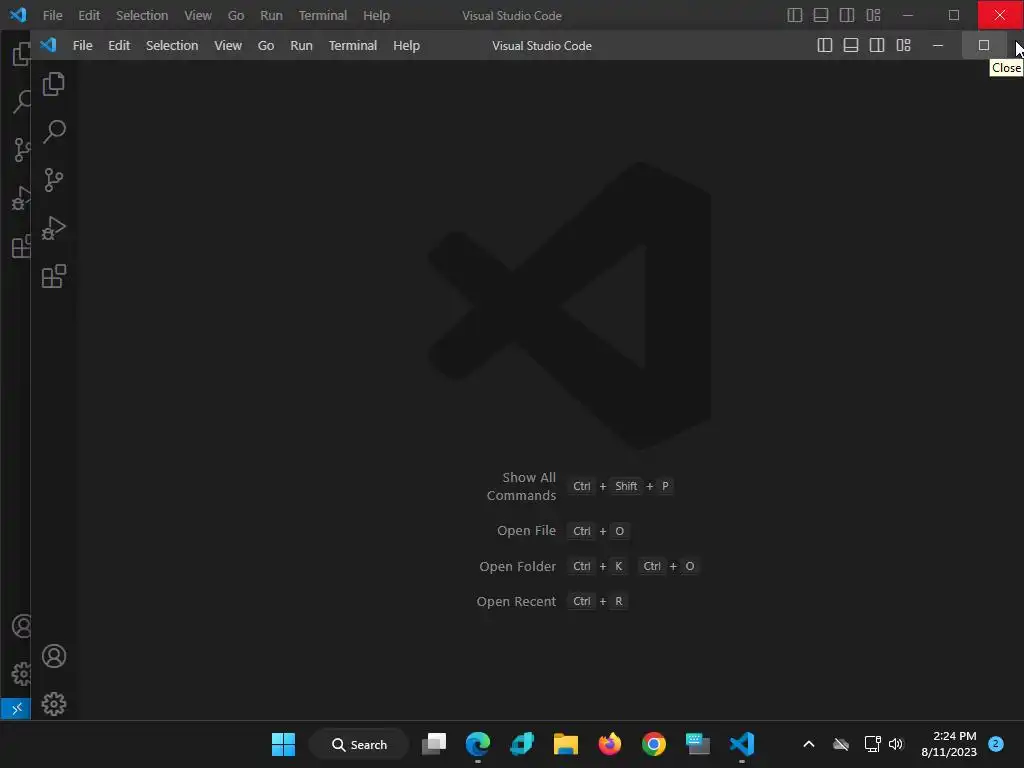The width and height of the screenshot is (1024, 768).
Task: Open the clock and date panel
Action: (x=949, y=744)
